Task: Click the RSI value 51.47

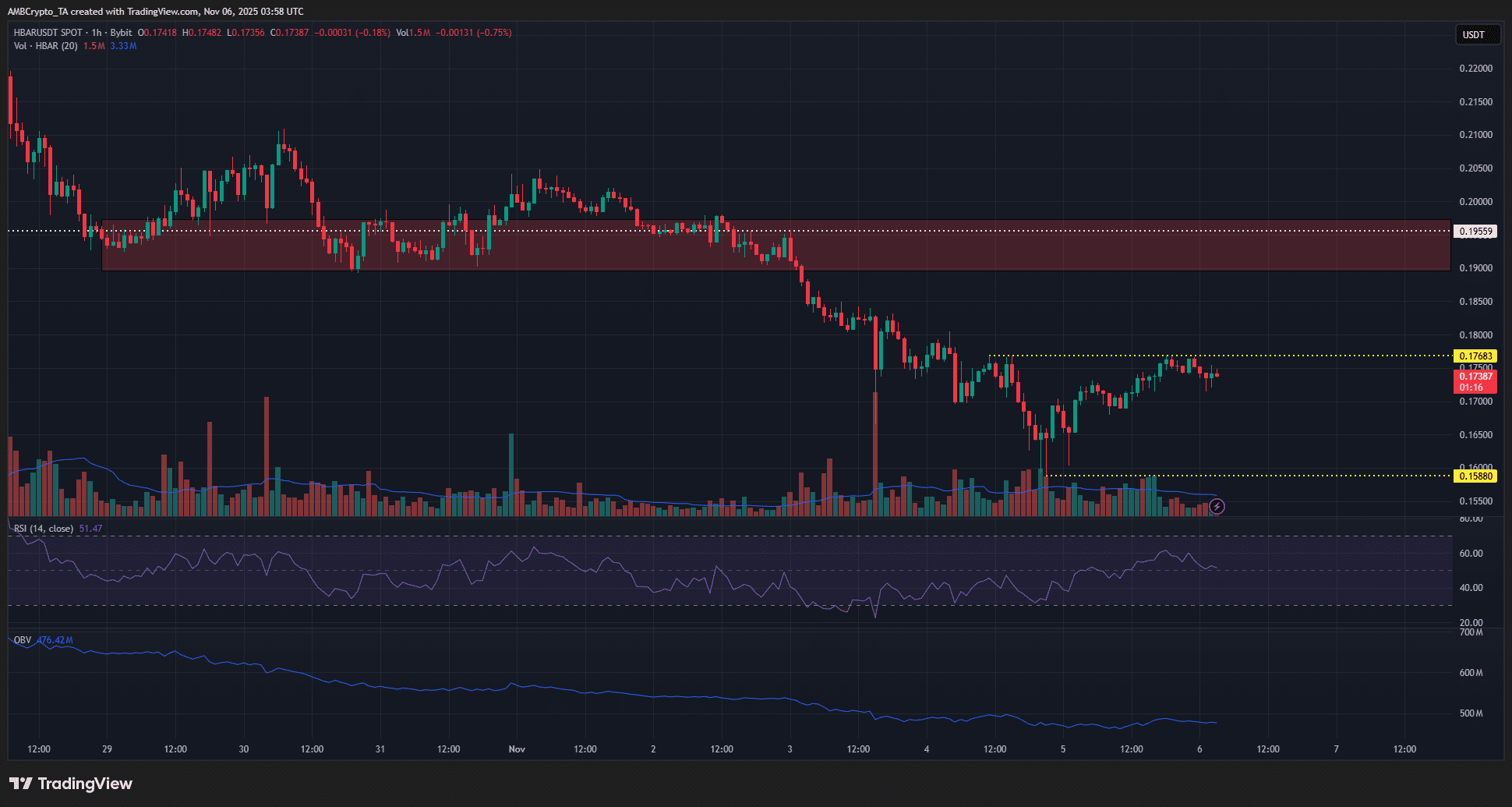Action: click(90, 529)
